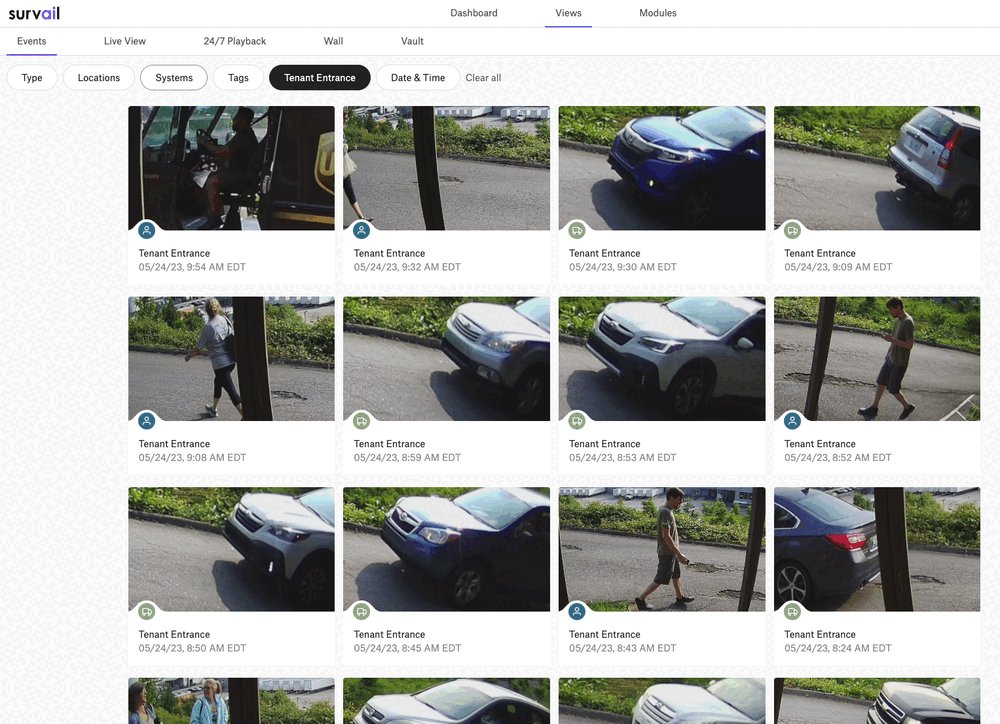The width and height of the screenshot is (1000, 724).
Task: Switch to the Events sub-tab
Action: pyautogui.click(x=32, y=41)
